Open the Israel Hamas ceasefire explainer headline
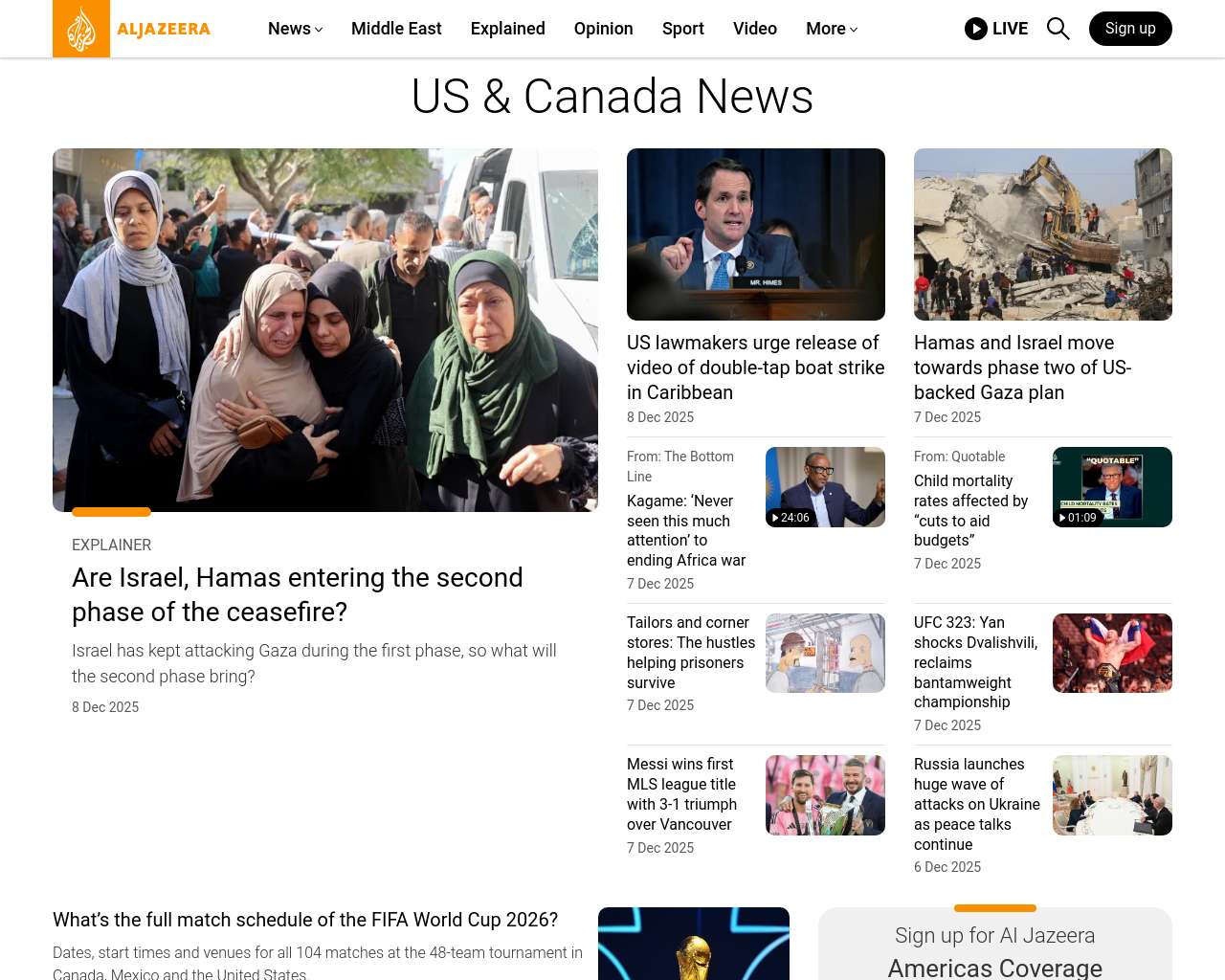This screenshot has height=980, width=1225. tap(298, 594)
